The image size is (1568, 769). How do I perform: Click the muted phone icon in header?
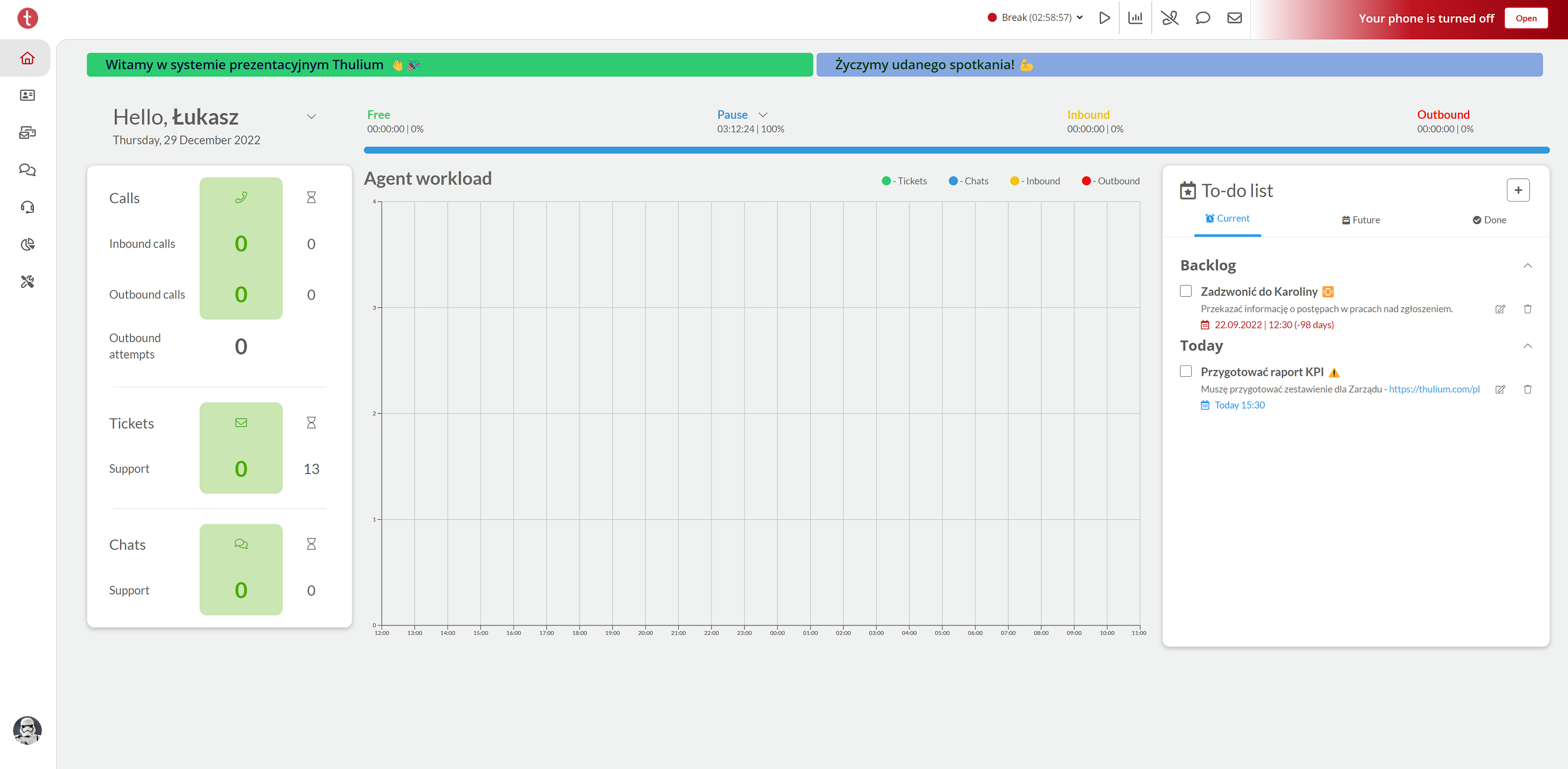[1169, 18]
